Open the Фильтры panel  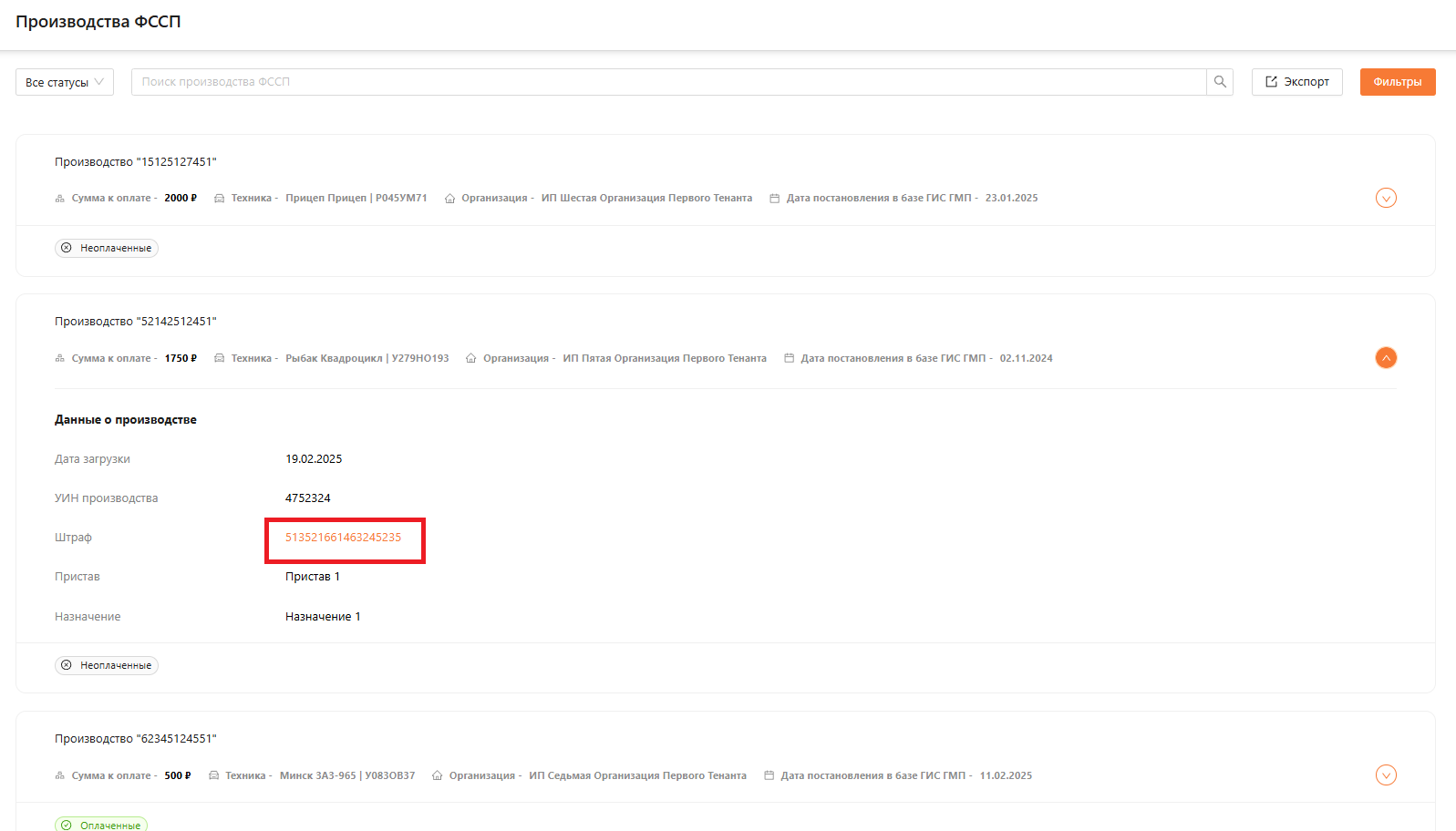pyautogui.click(x=1397, y=82)
